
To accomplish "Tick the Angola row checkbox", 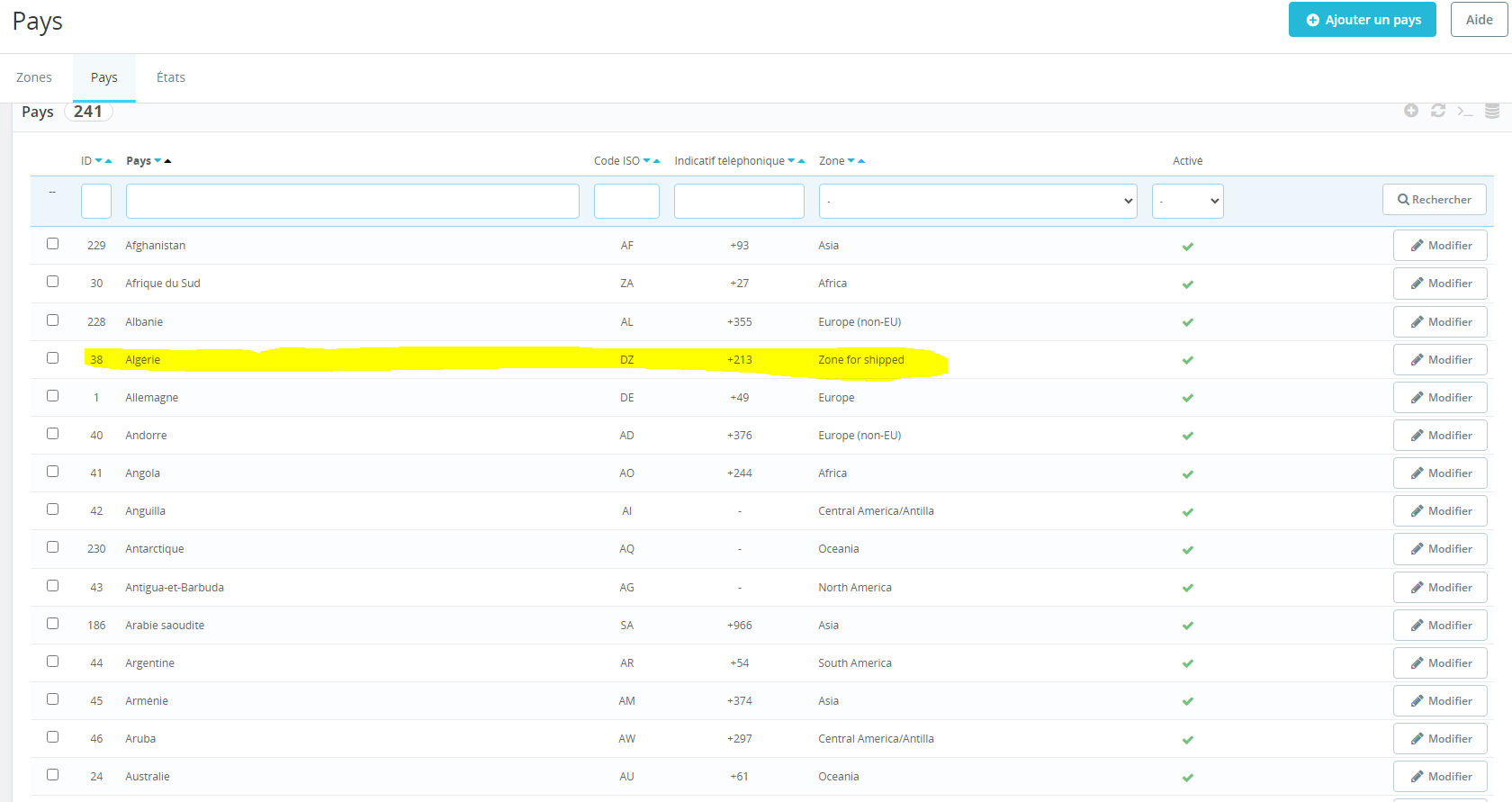I will pyautogui.click(x=52, y=471).
